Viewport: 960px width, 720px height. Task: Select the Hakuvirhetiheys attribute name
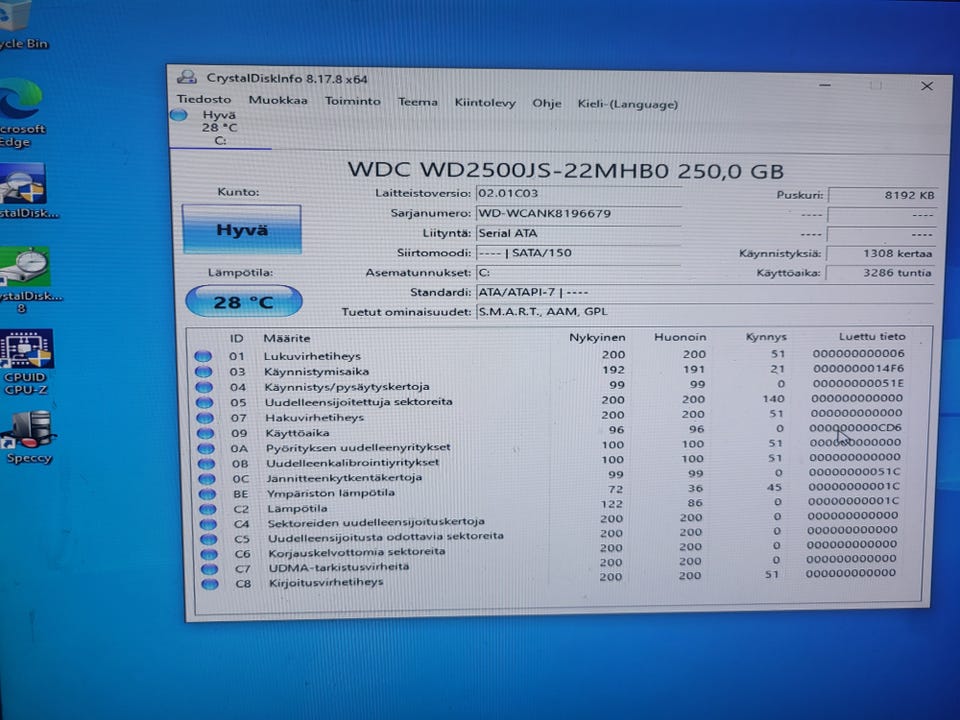click(315, 418)
